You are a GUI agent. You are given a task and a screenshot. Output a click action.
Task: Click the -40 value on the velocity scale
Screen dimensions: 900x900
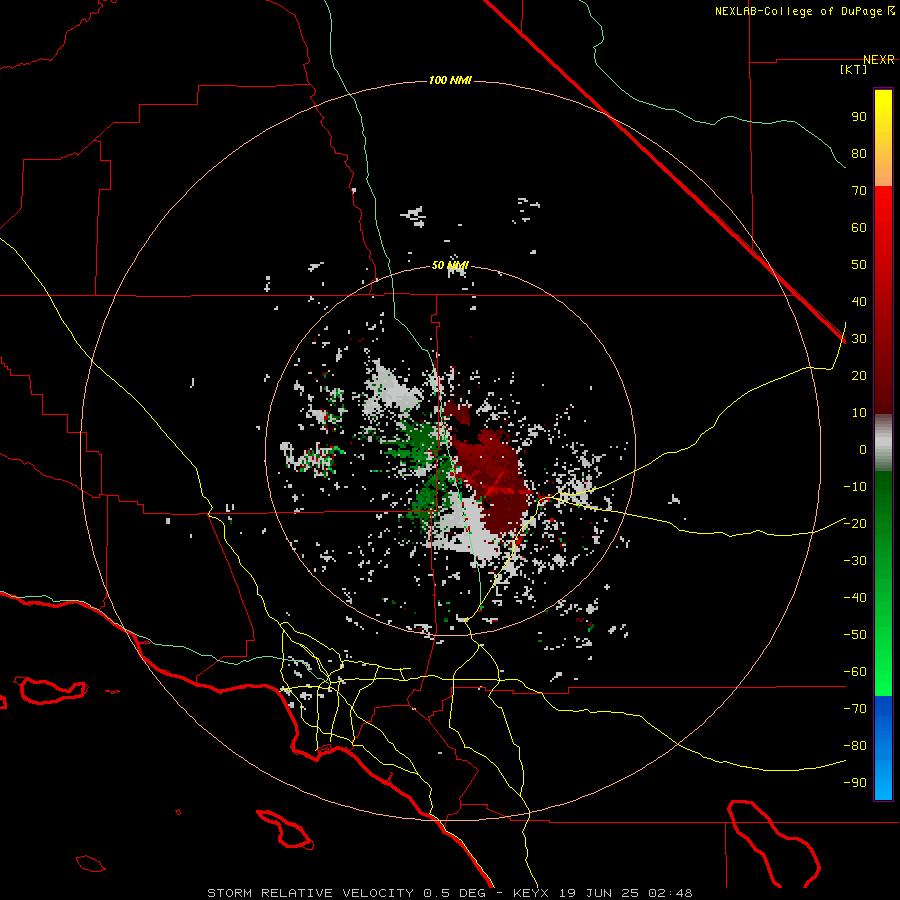click(x=855, y=598)
